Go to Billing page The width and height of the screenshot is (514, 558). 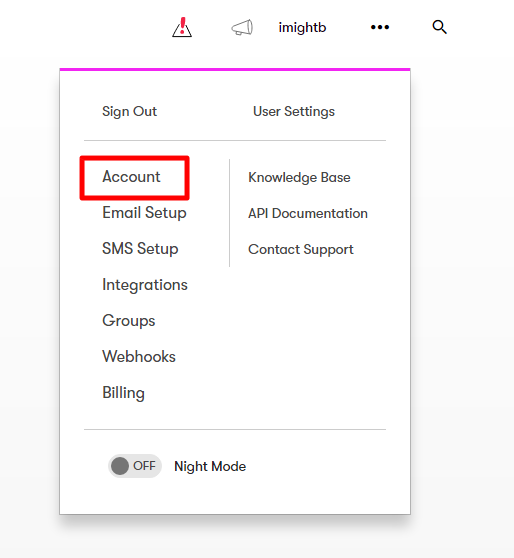[123, 393]
